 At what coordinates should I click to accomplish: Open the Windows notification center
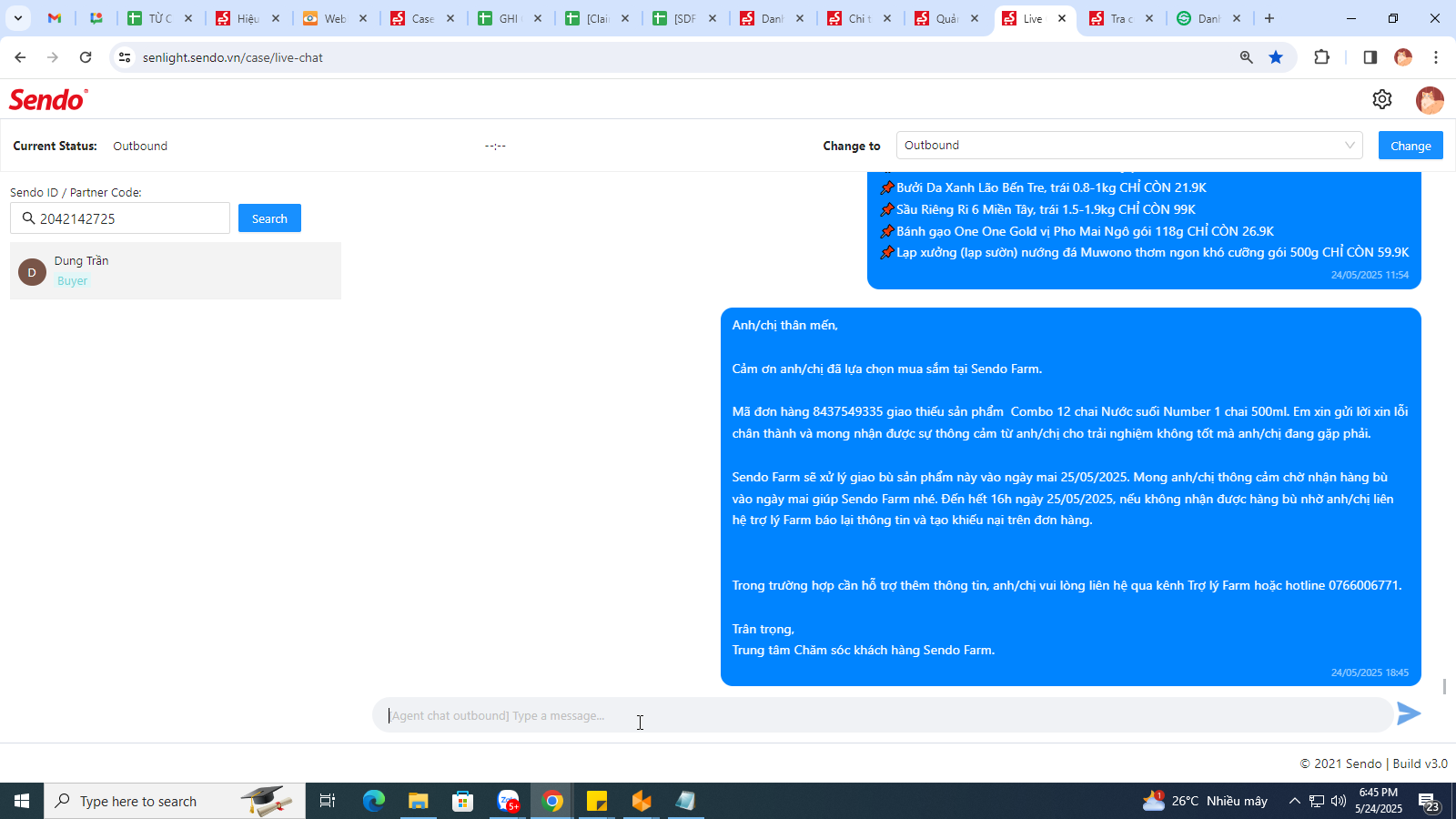[x=1430, y=802]
